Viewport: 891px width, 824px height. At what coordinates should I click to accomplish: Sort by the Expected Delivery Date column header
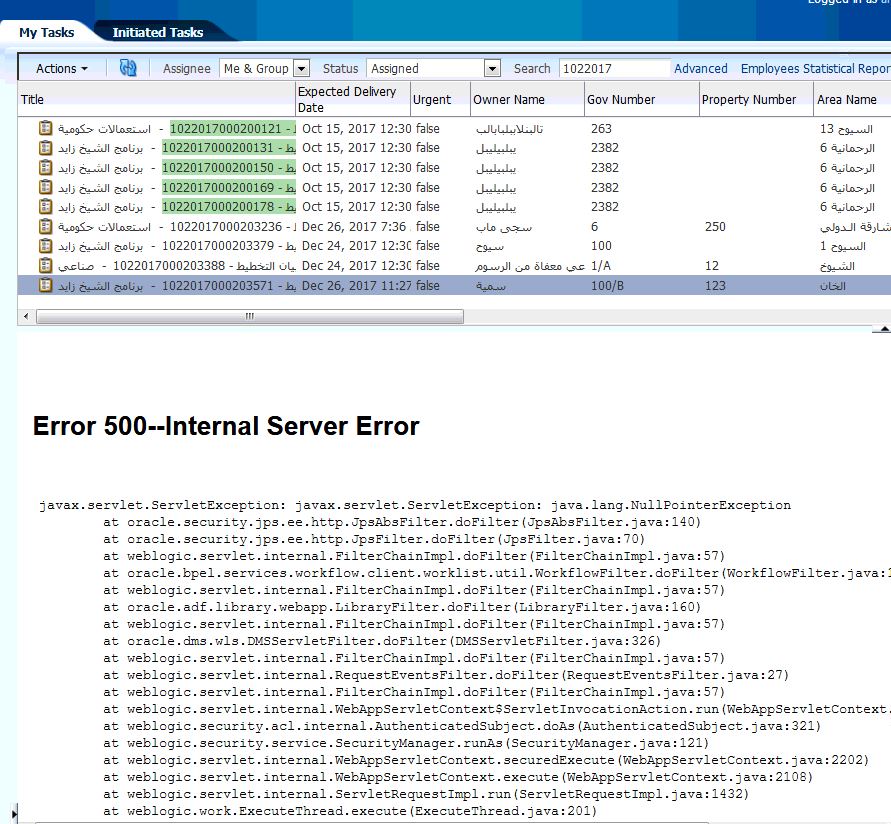click(353, 99)
